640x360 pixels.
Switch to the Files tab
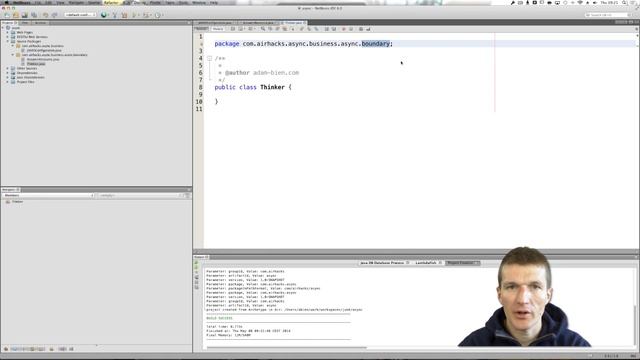click(x=25, y=23)
